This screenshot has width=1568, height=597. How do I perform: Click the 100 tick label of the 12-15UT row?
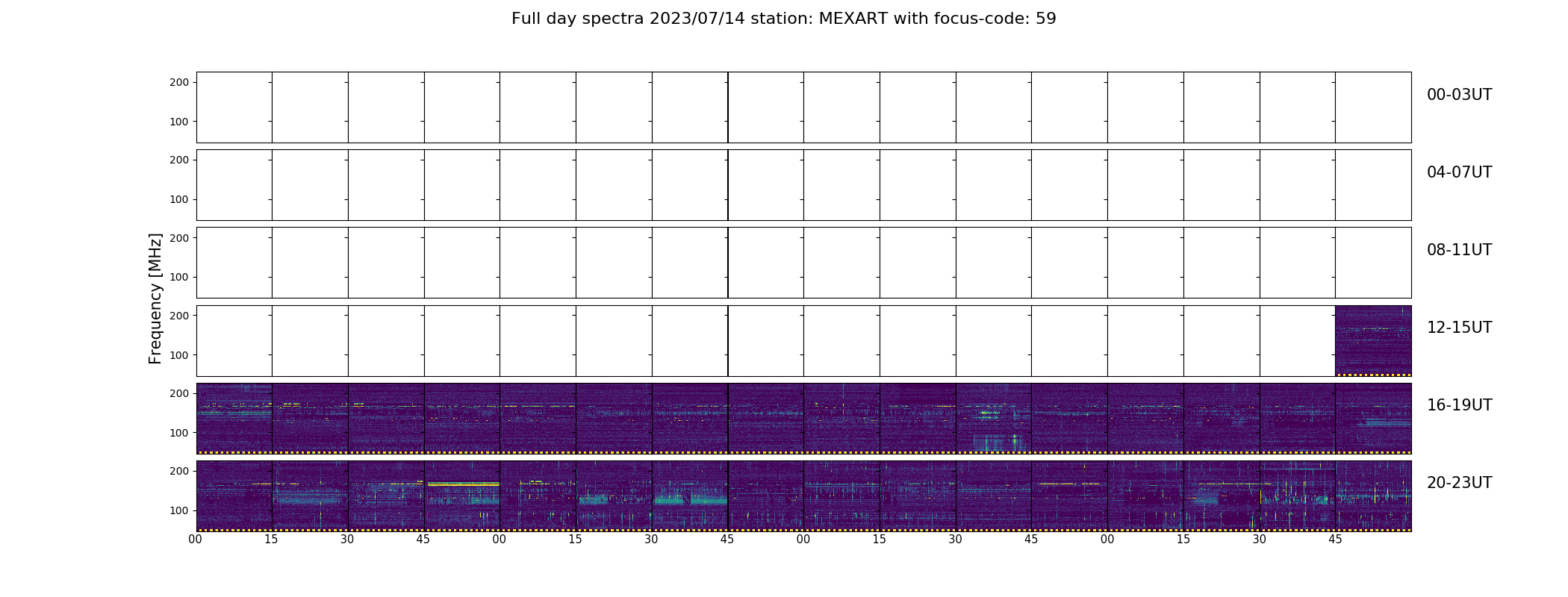(x=179, y=355)
